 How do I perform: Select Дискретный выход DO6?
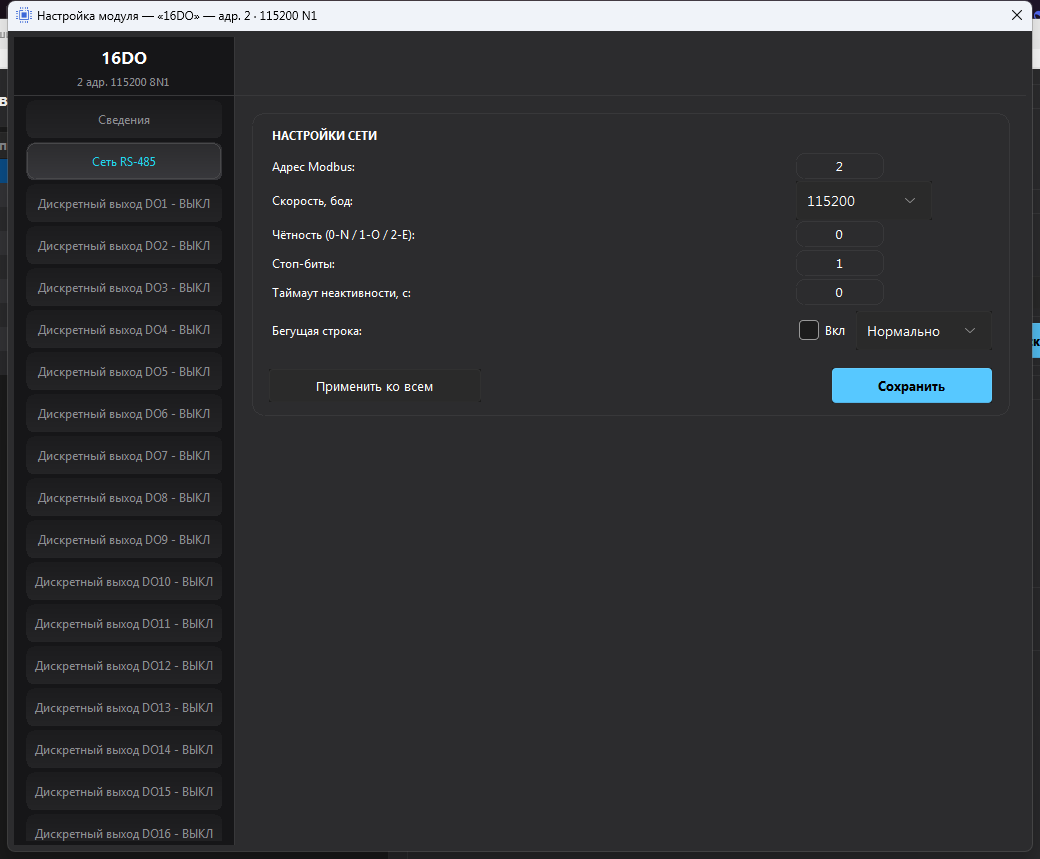124,414
